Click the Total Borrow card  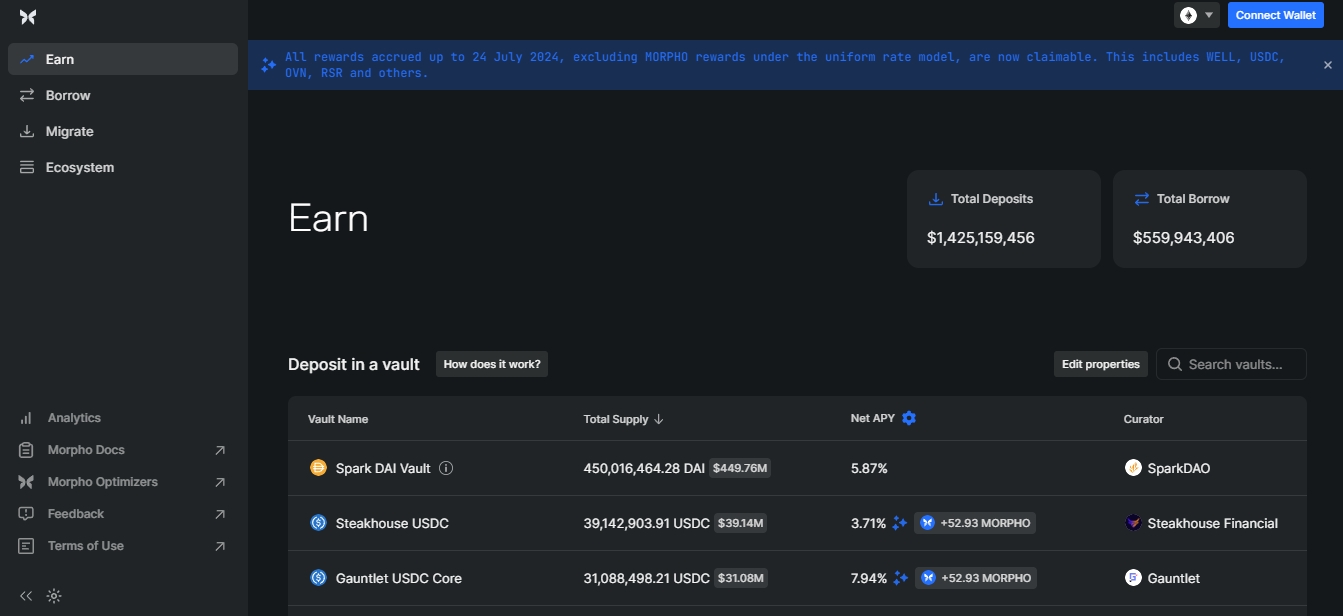[x=1210, y=219]
